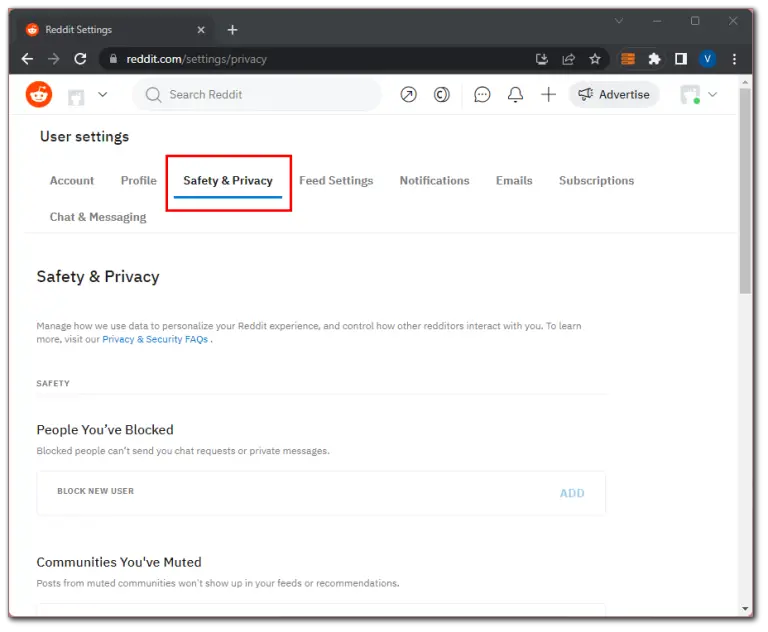Open the Privacy & Security FAQs link
The height and width of the screenshot is (632, 768).
tap(155, 340)
